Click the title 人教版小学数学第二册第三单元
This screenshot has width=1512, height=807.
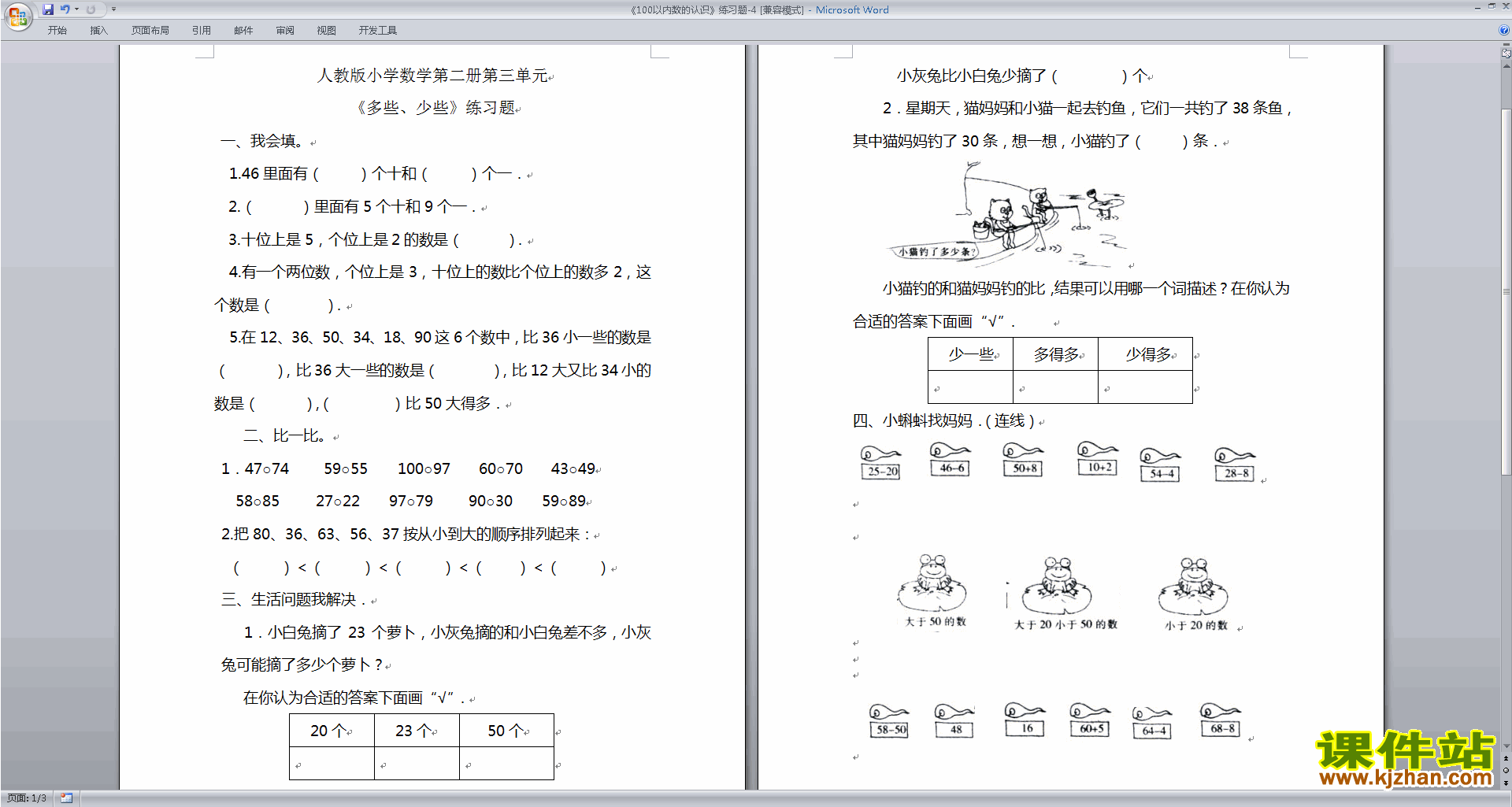click(x=432, y=76)
